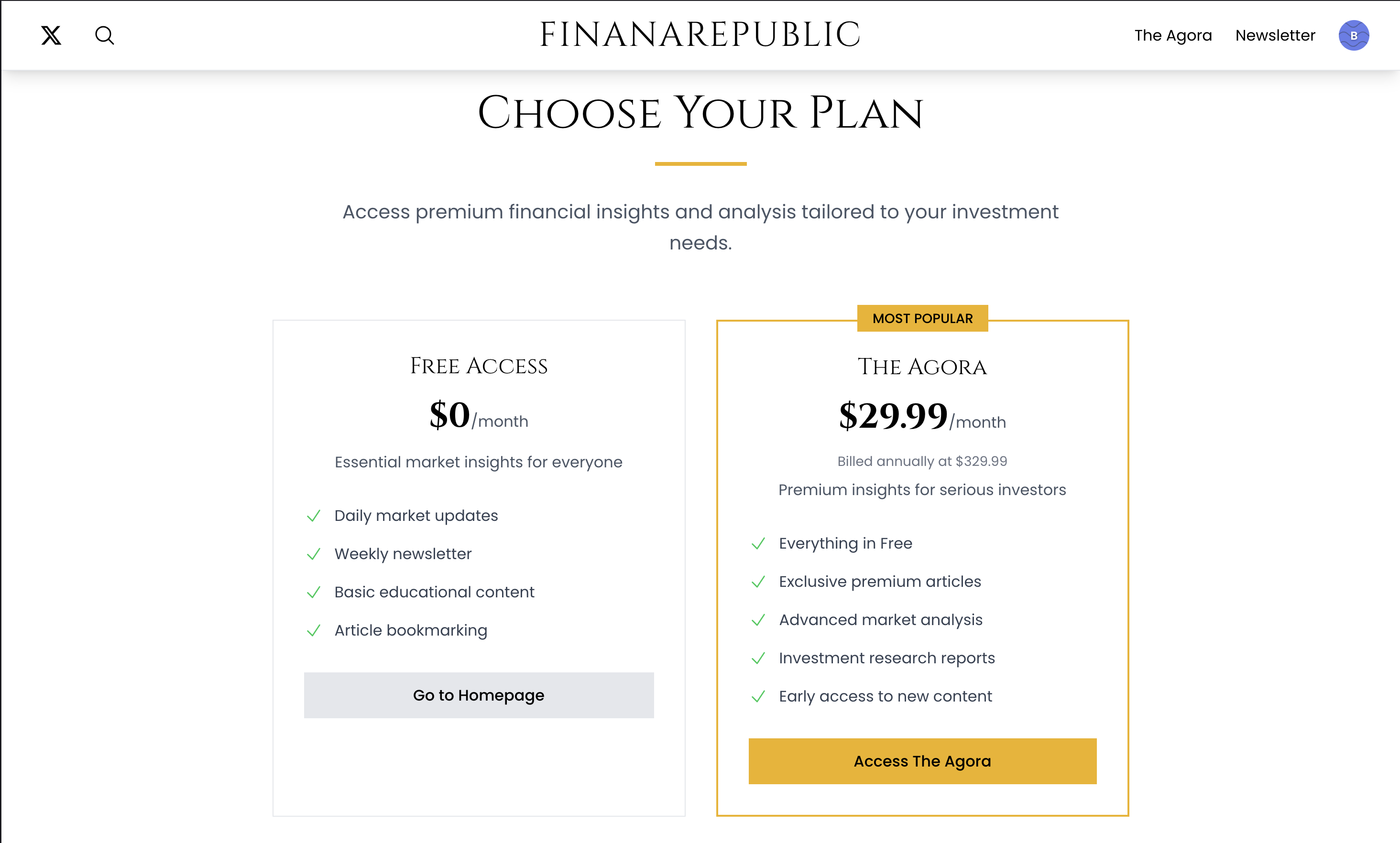
Task: Open the user profile avatar 'B'
Action: click(x=1354, y=35)
